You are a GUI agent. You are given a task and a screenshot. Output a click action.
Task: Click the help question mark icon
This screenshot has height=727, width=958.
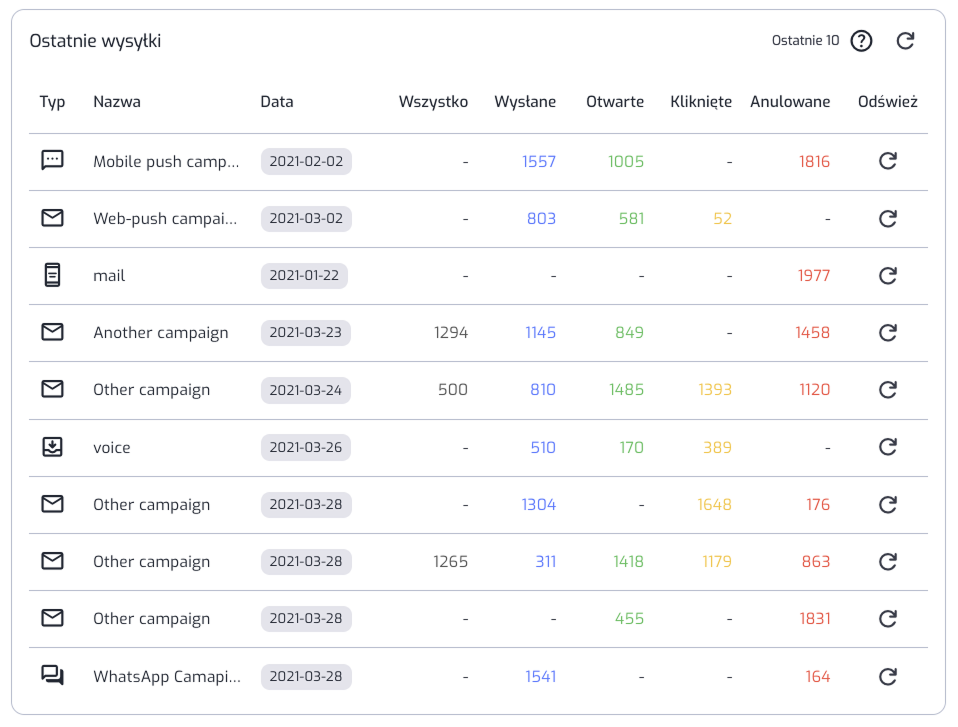(x=861, y=41)
